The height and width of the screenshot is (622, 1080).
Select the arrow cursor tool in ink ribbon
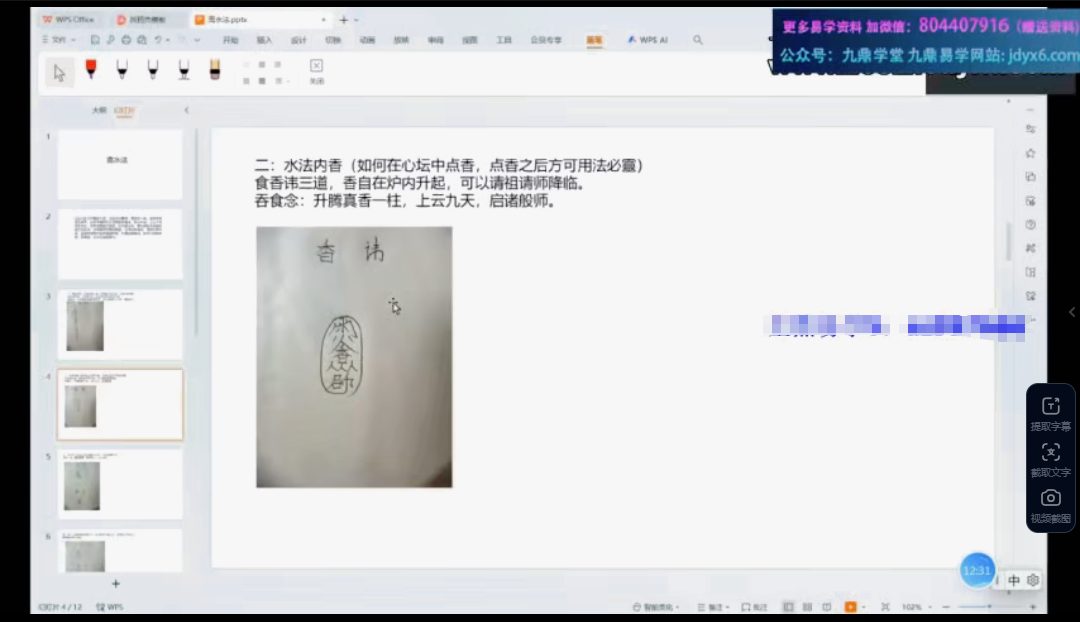60,72
